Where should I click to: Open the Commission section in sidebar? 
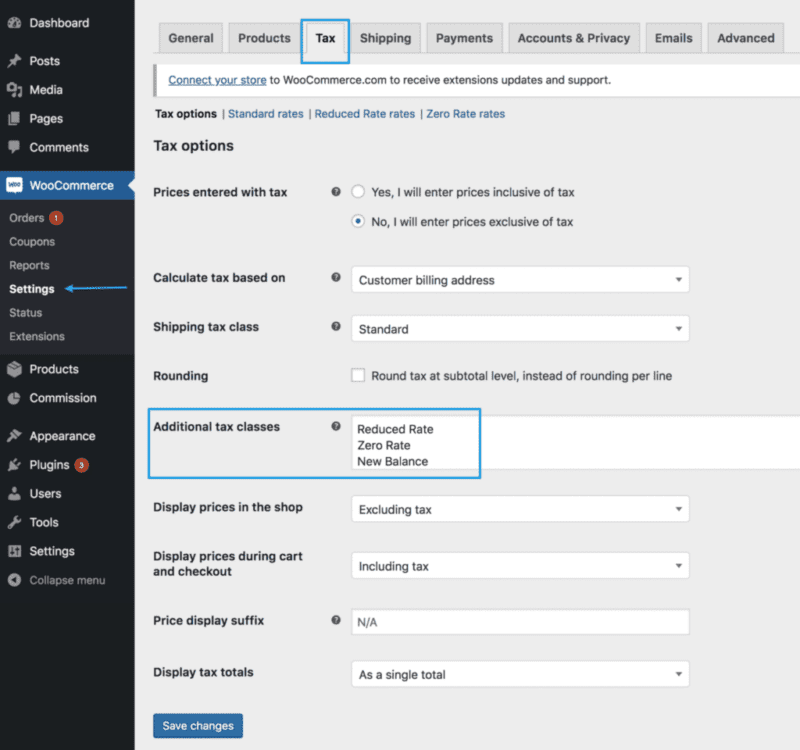[65, 398]
